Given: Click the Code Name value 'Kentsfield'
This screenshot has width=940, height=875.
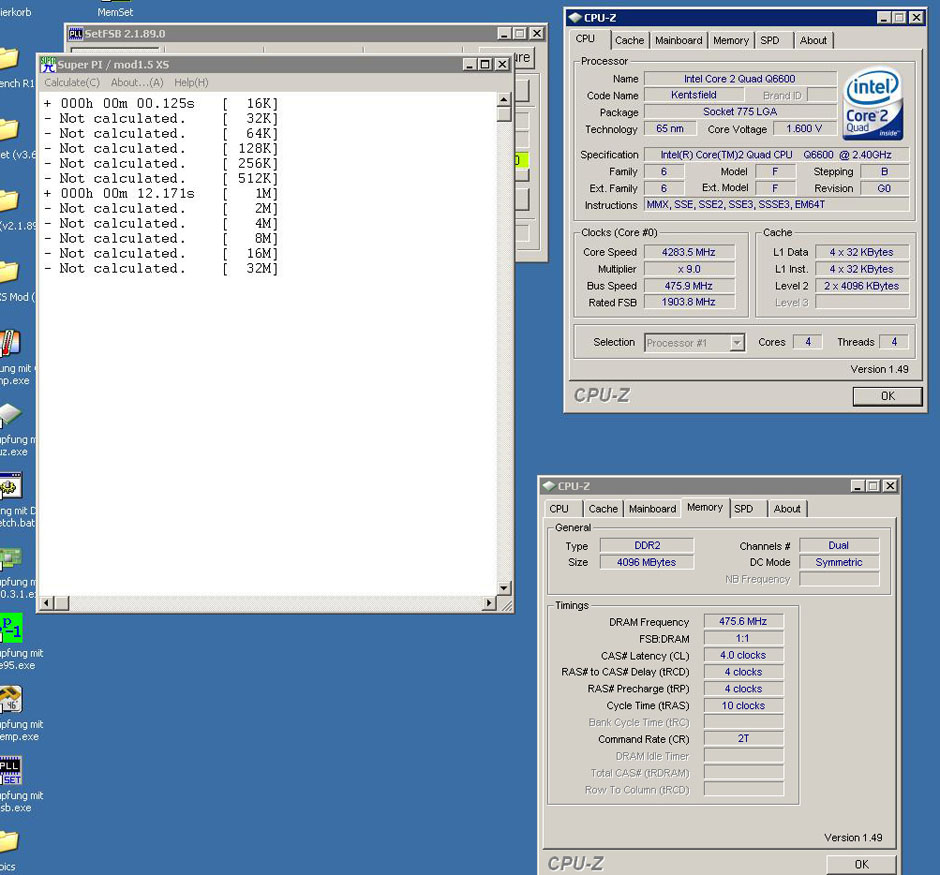Looking at the screenshot, I should tap(694, 95).
